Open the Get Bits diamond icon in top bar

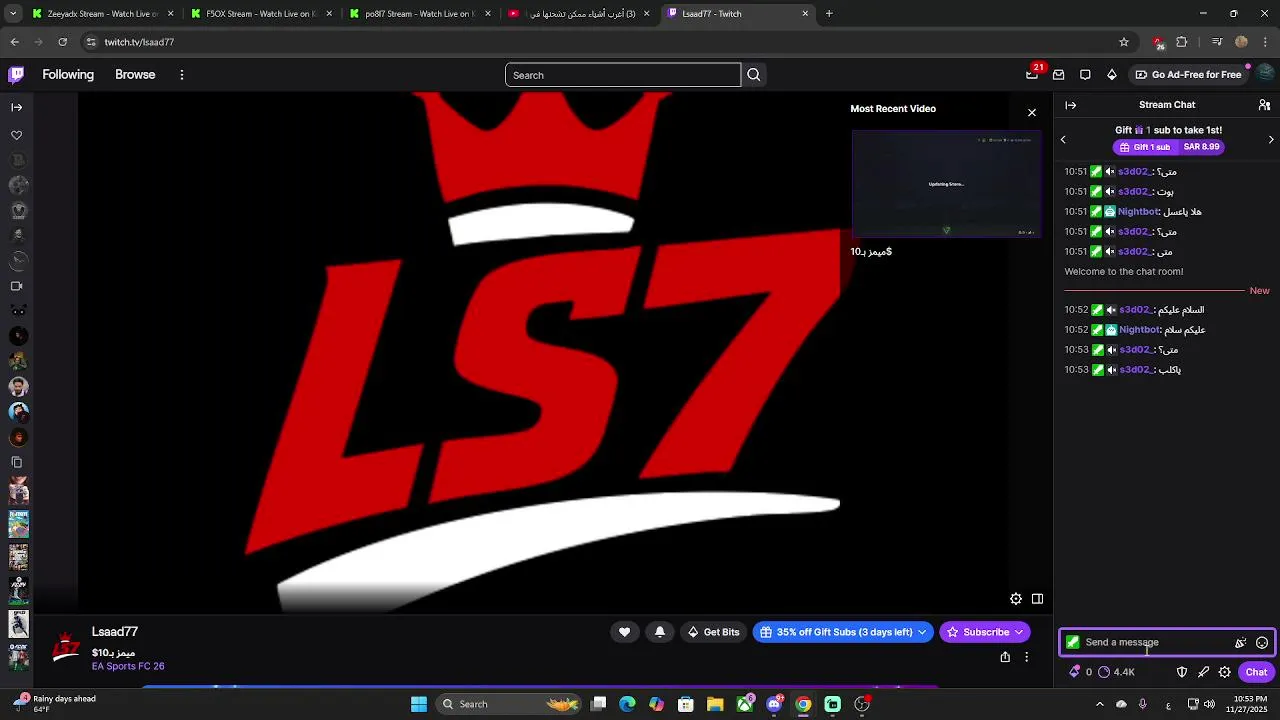click(x=1111, y=75)
